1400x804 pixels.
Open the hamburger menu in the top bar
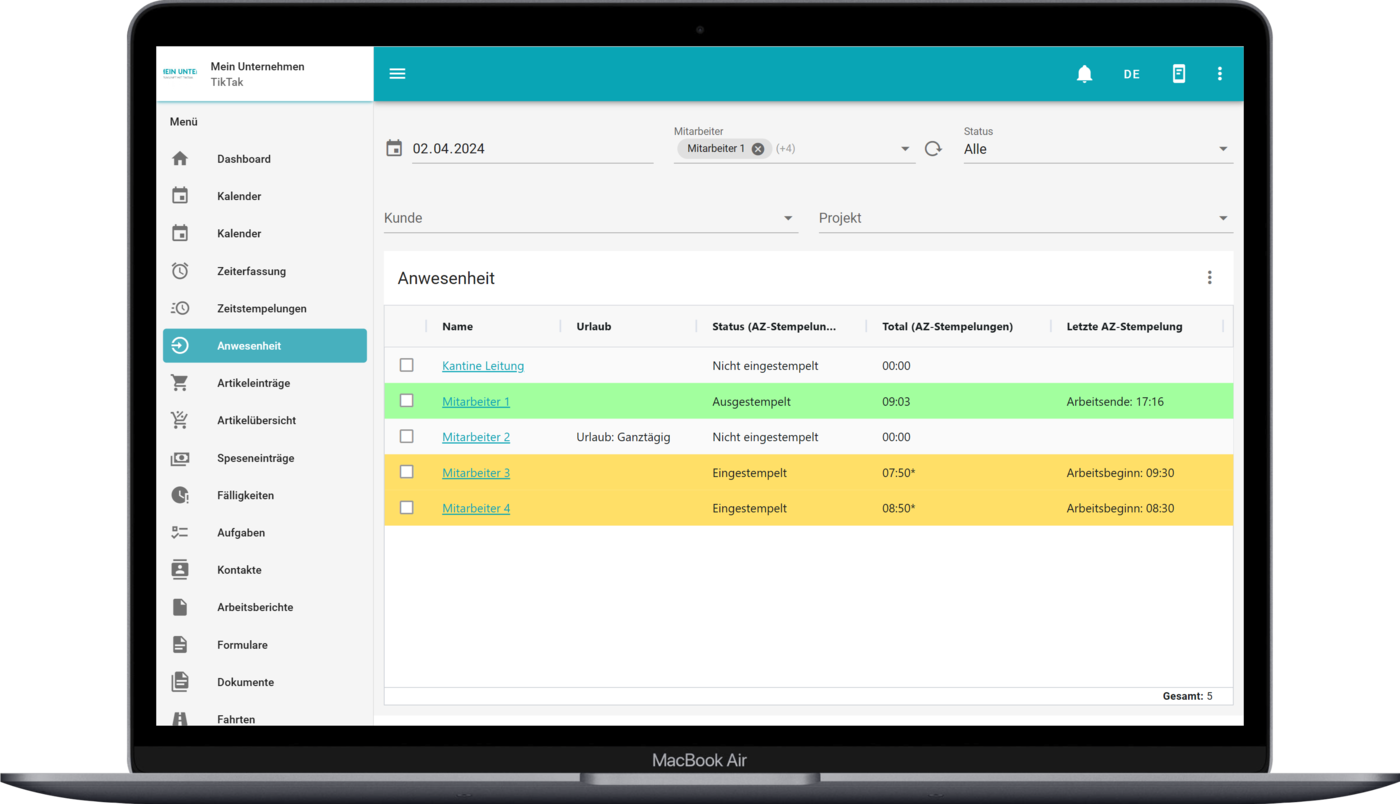tap(397, 74)
